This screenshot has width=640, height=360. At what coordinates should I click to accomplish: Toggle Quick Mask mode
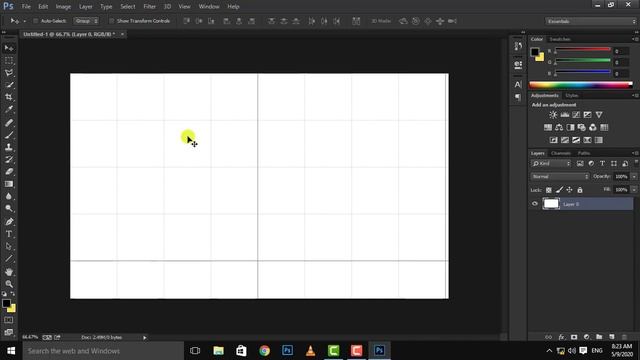pos(9,320)
